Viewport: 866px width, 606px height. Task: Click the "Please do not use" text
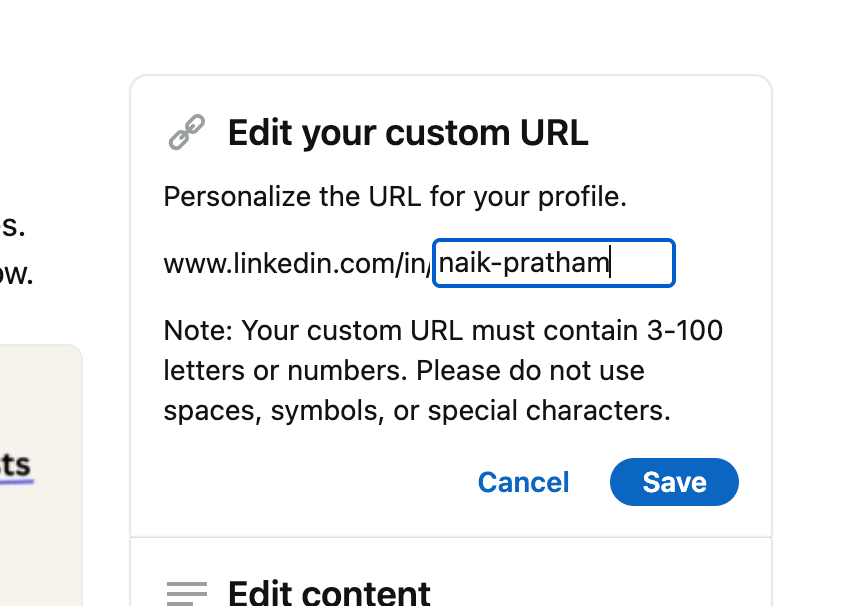530,370
